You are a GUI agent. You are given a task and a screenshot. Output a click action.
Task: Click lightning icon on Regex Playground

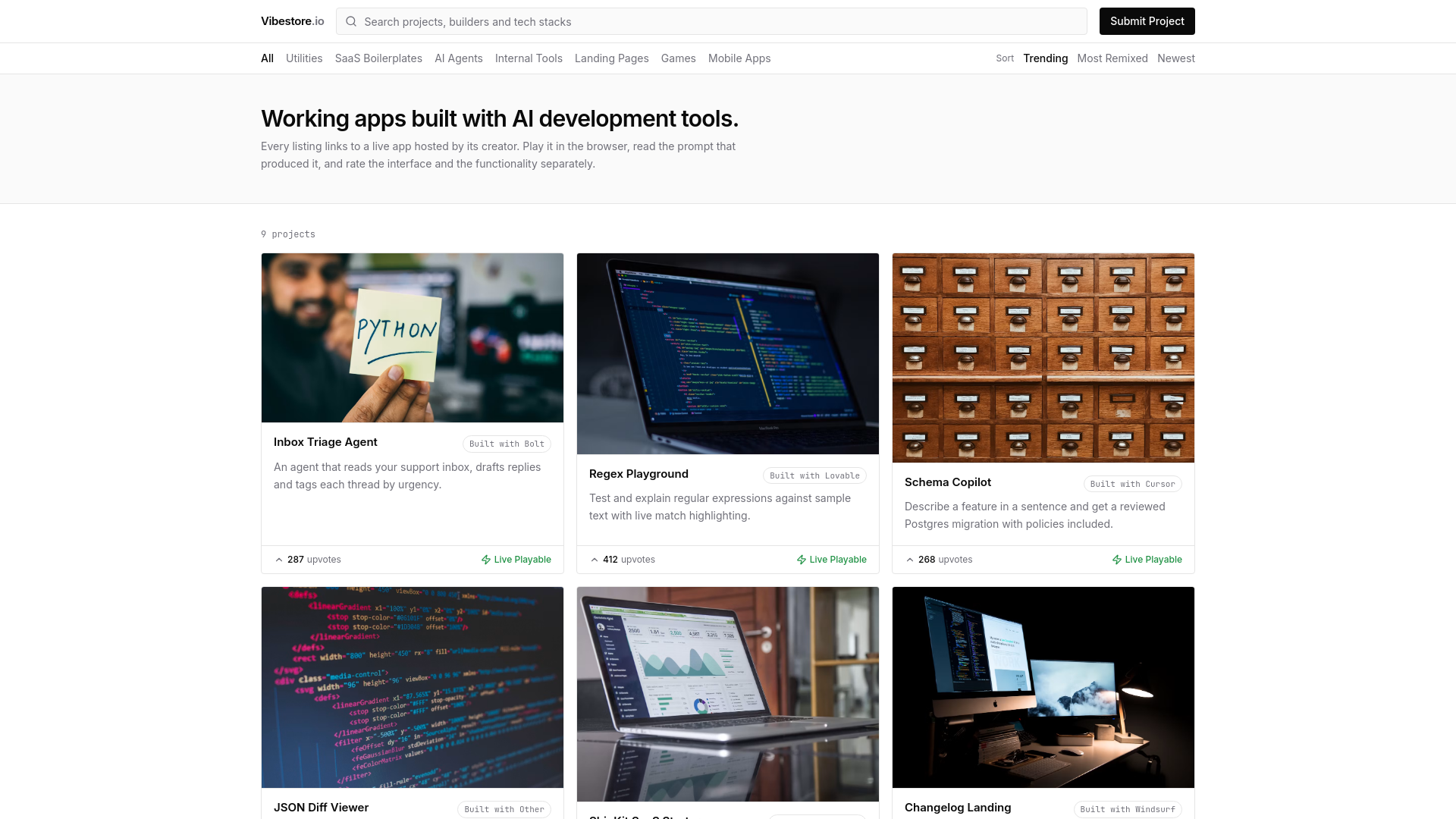click(x=802, y=560)
